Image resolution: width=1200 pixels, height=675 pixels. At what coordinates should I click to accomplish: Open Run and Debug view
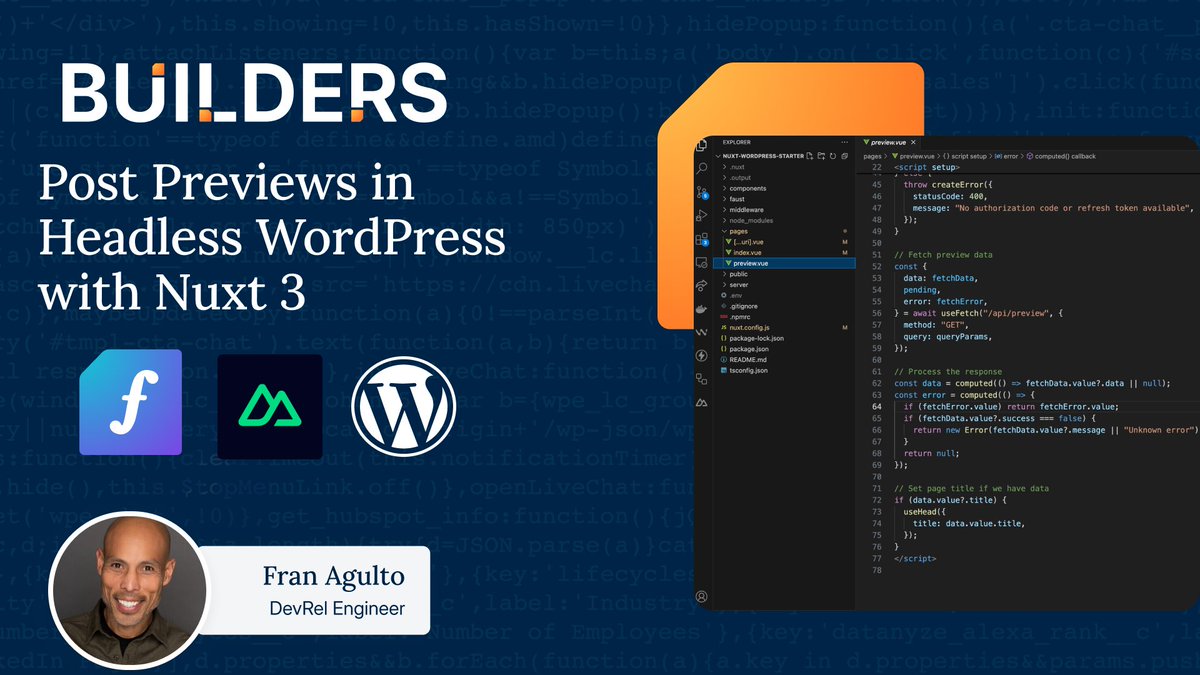click(x=701, y=215)
